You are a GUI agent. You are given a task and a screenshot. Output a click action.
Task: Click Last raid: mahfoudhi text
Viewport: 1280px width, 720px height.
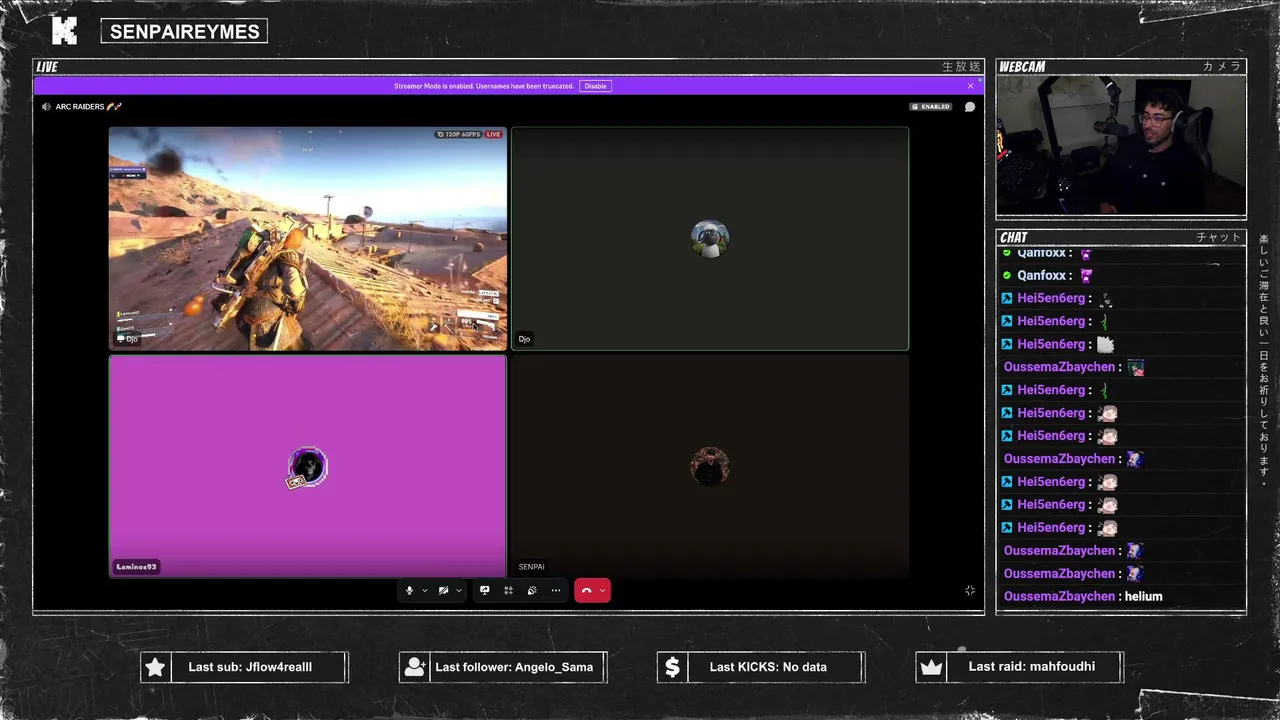(x=1032, y=666)
